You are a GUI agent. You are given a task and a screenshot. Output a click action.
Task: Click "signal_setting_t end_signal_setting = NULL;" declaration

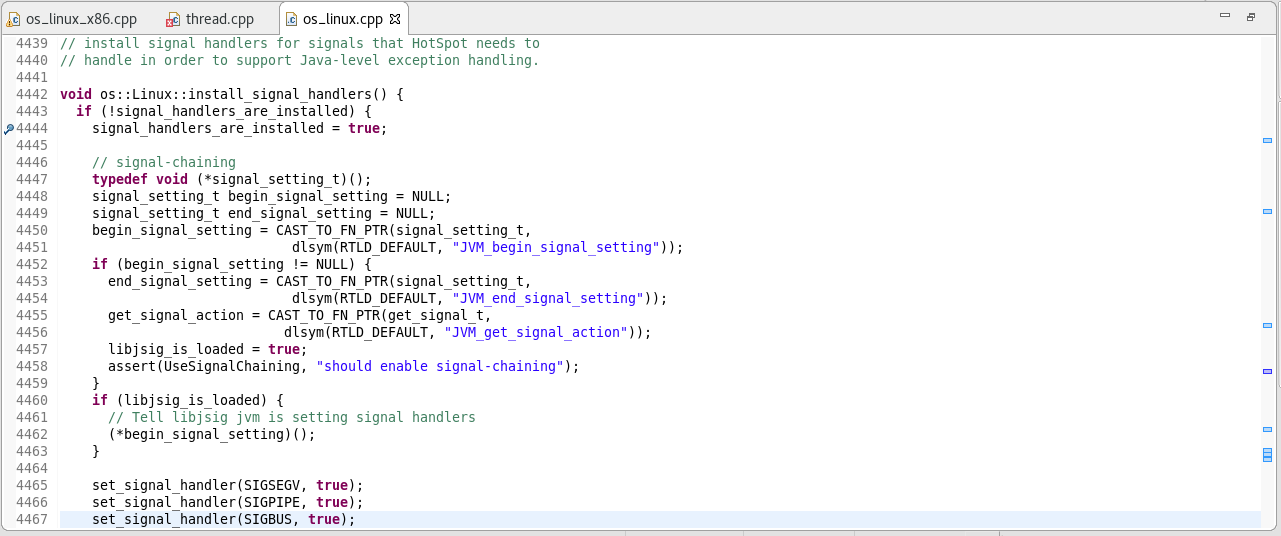(264, 214)
